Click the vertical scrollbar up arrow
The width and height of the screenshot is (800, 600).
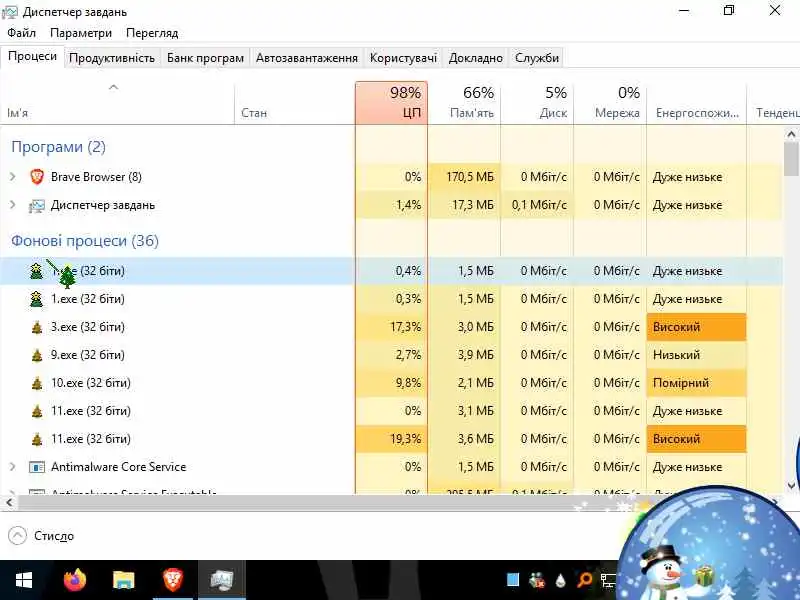[x=791, y=135]
